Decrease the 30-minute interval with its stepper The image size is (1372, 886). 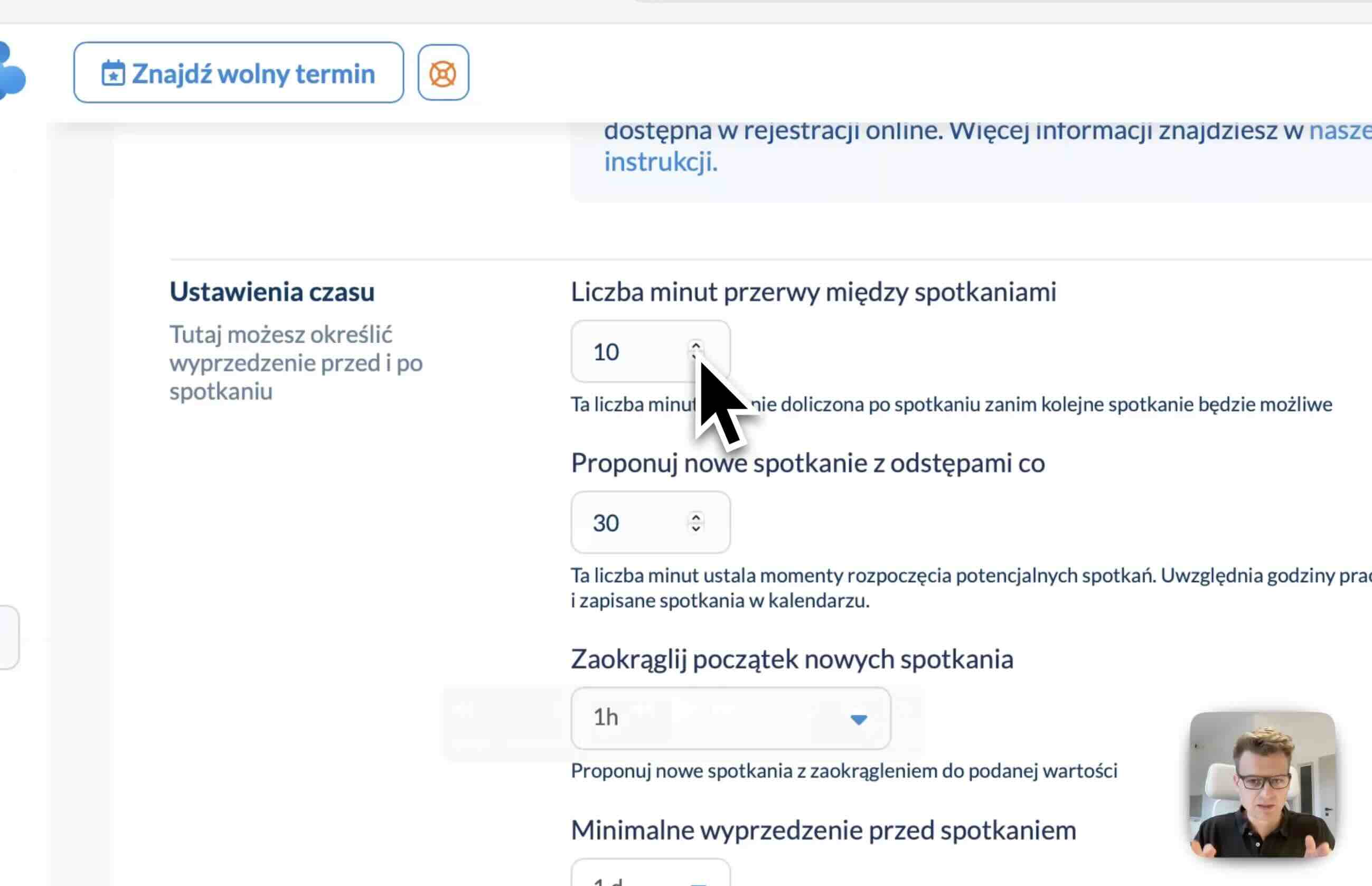pyautogui.click(x=697, y=530)
